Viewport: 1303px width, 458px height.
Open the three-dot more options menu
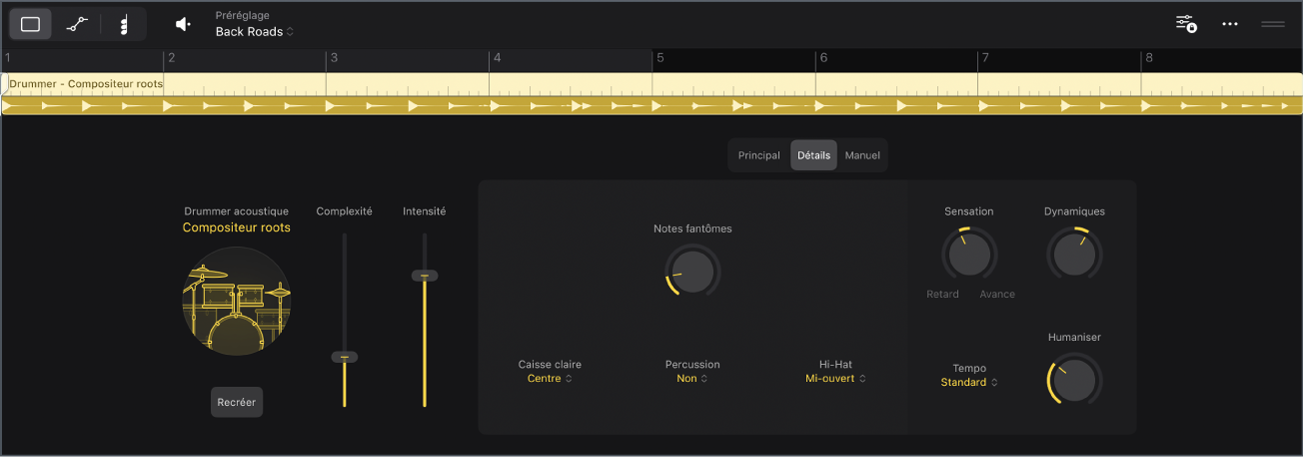tap(1230, 24)
